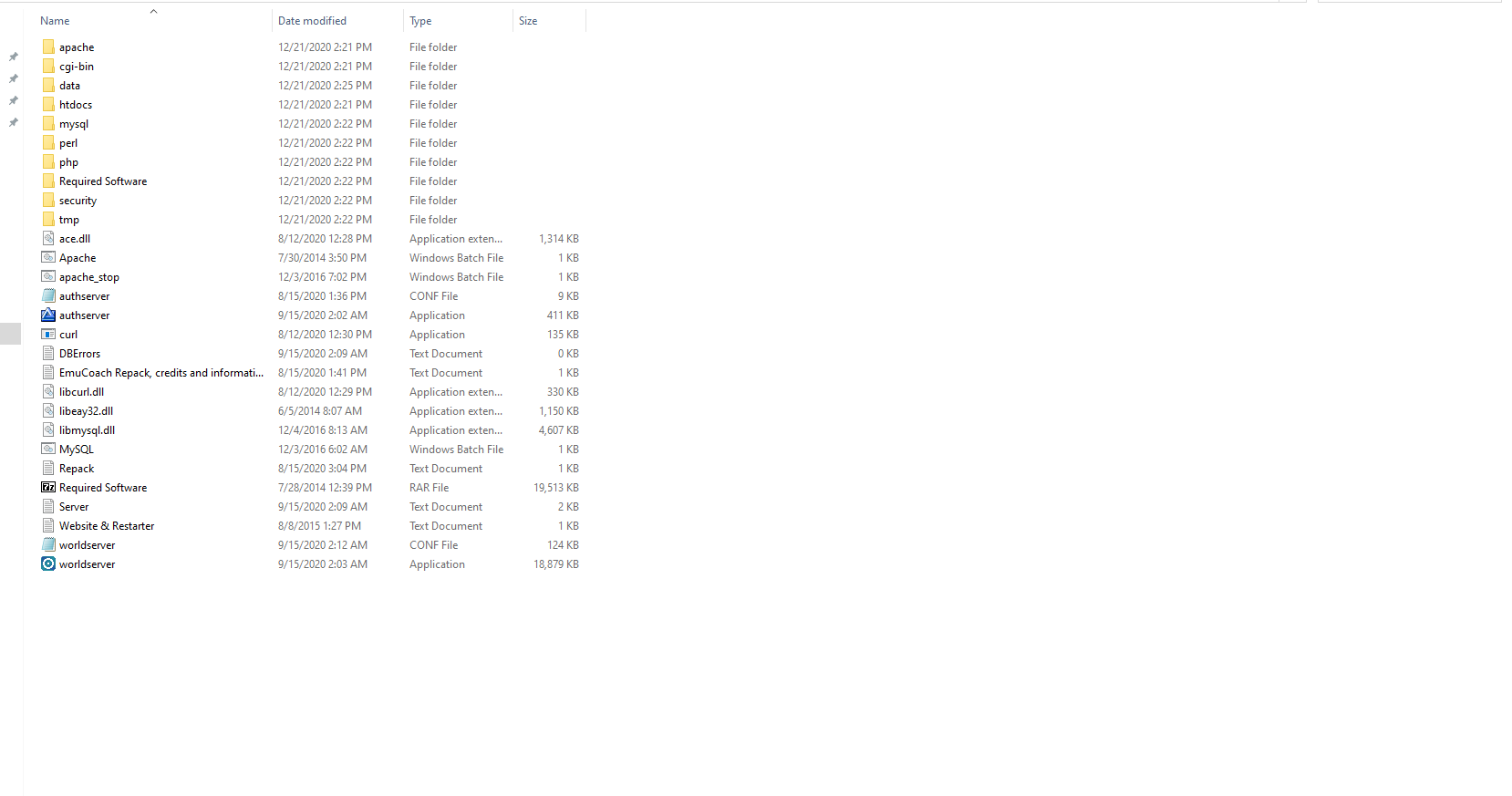Select the curl application icon
The width and height of the screenshot is (1512, 796).
tap(48, 334)
